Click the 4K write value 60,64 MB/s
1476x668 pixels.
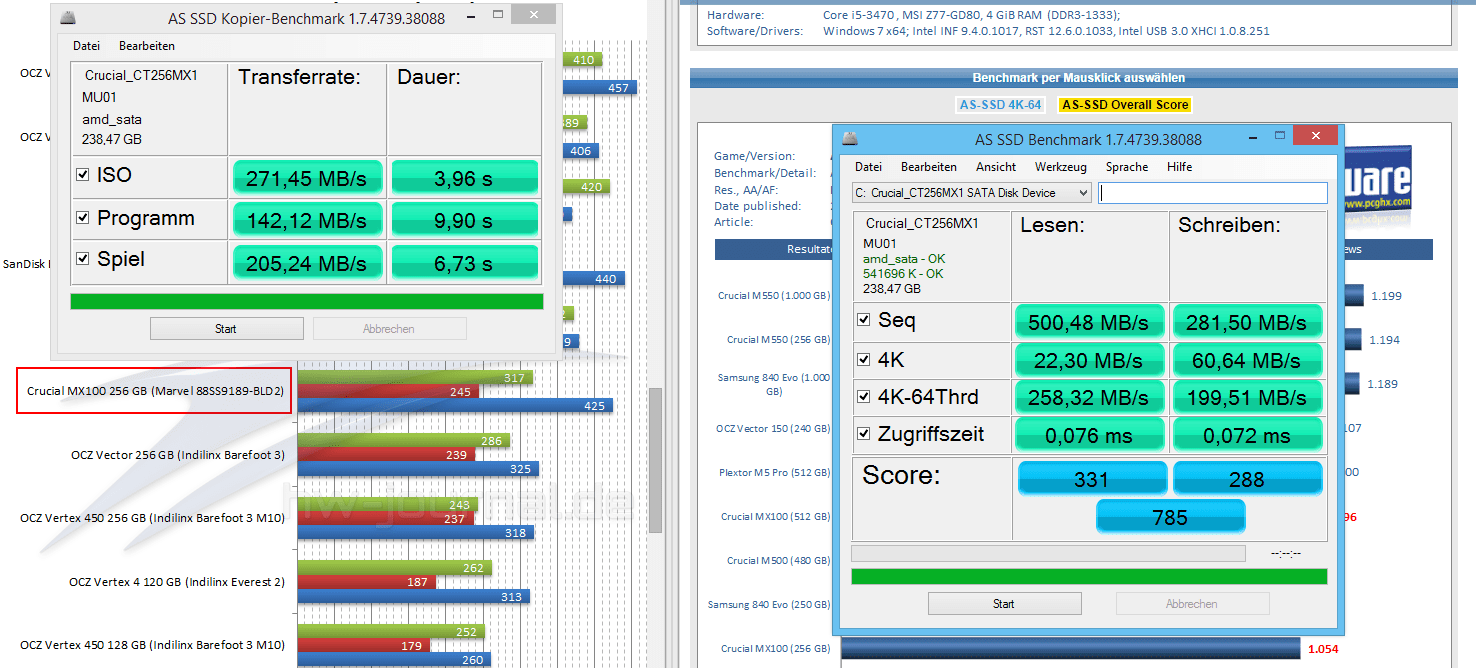tap(1247, 360)
